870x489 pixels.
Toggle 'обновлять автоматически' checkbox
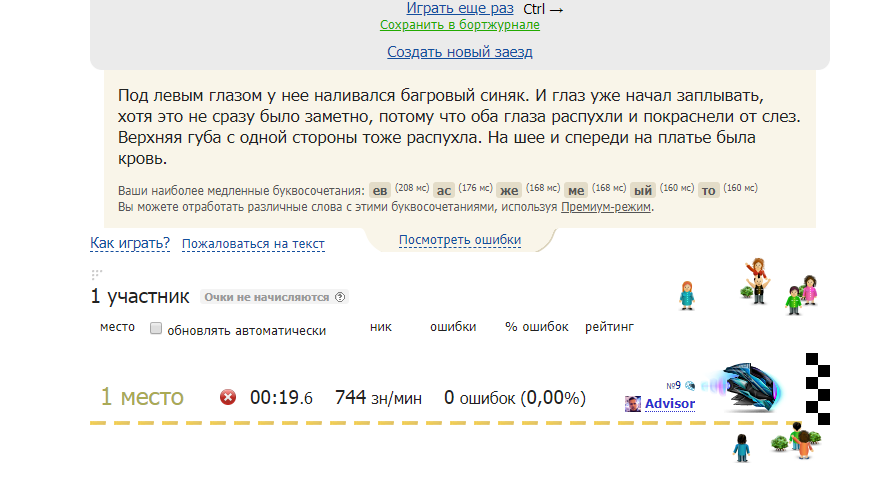pyautogui.click(x=156, y=328)
